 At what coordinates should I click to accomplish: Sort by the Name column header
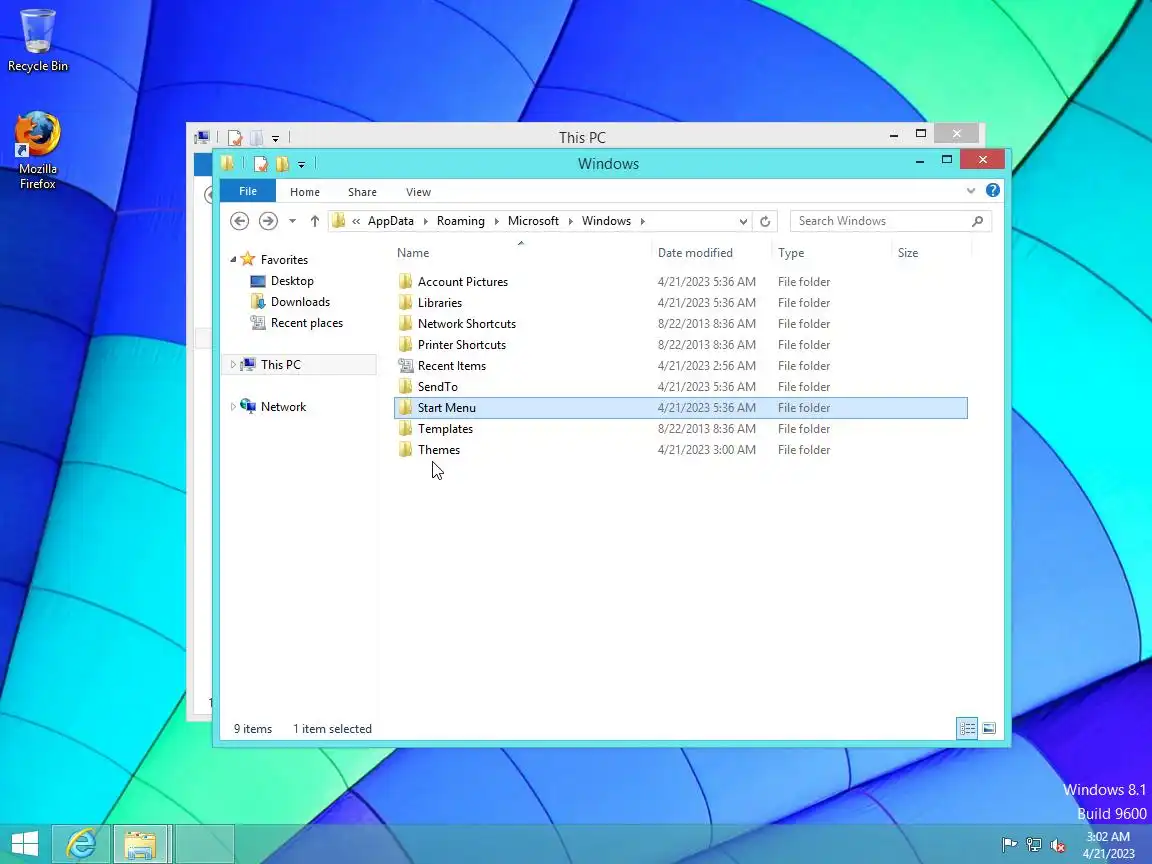(x=413, y=253)
